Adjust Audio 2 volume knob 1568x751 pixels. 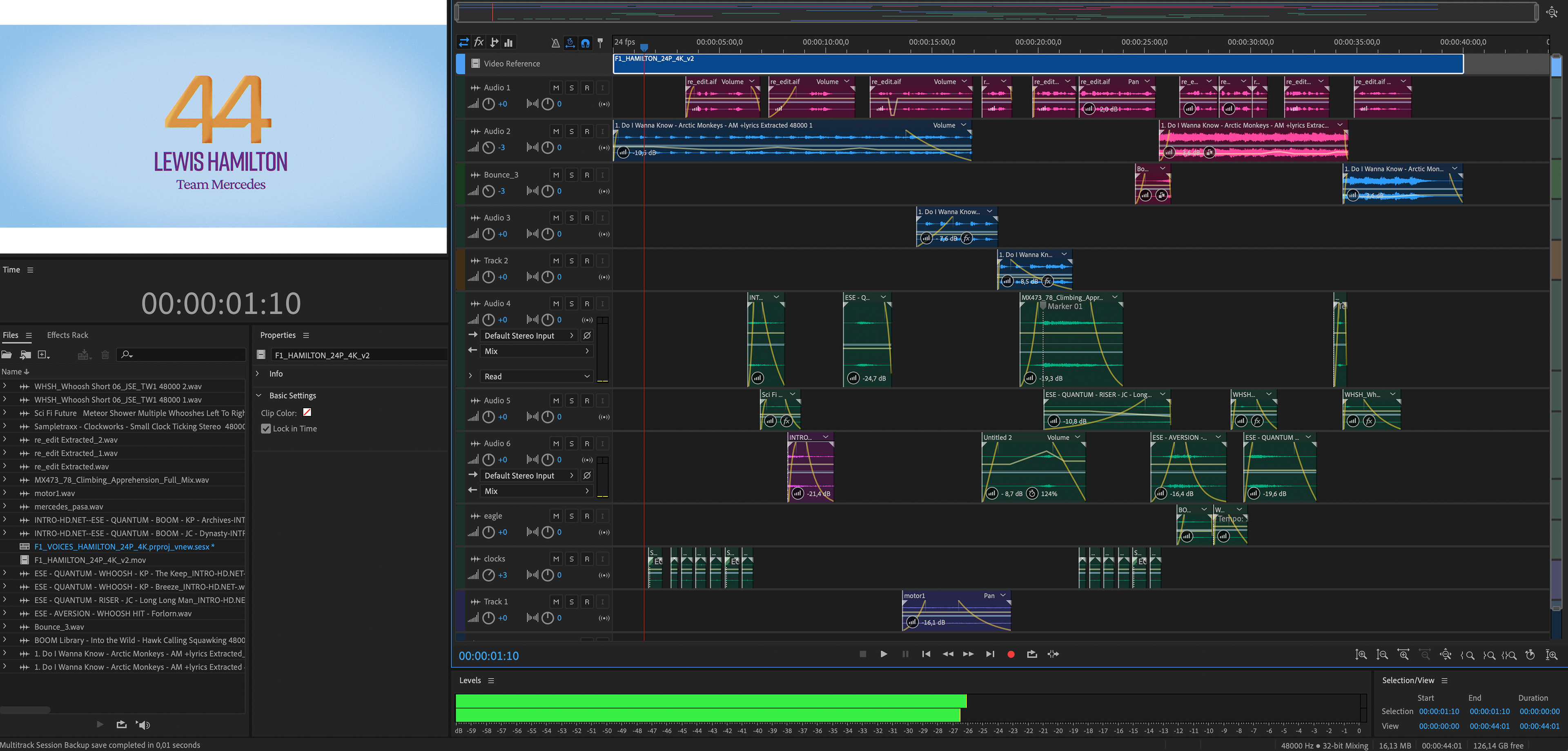(x=488, y=147)
